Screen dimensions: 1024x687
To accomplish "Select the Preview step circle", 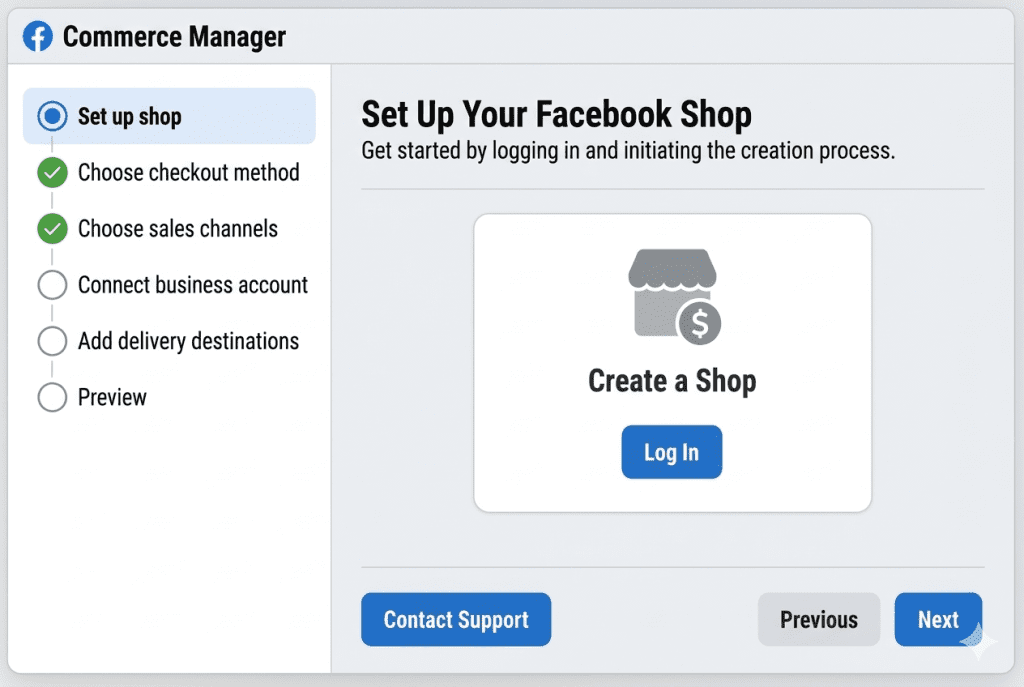I will tap(52, 397).
